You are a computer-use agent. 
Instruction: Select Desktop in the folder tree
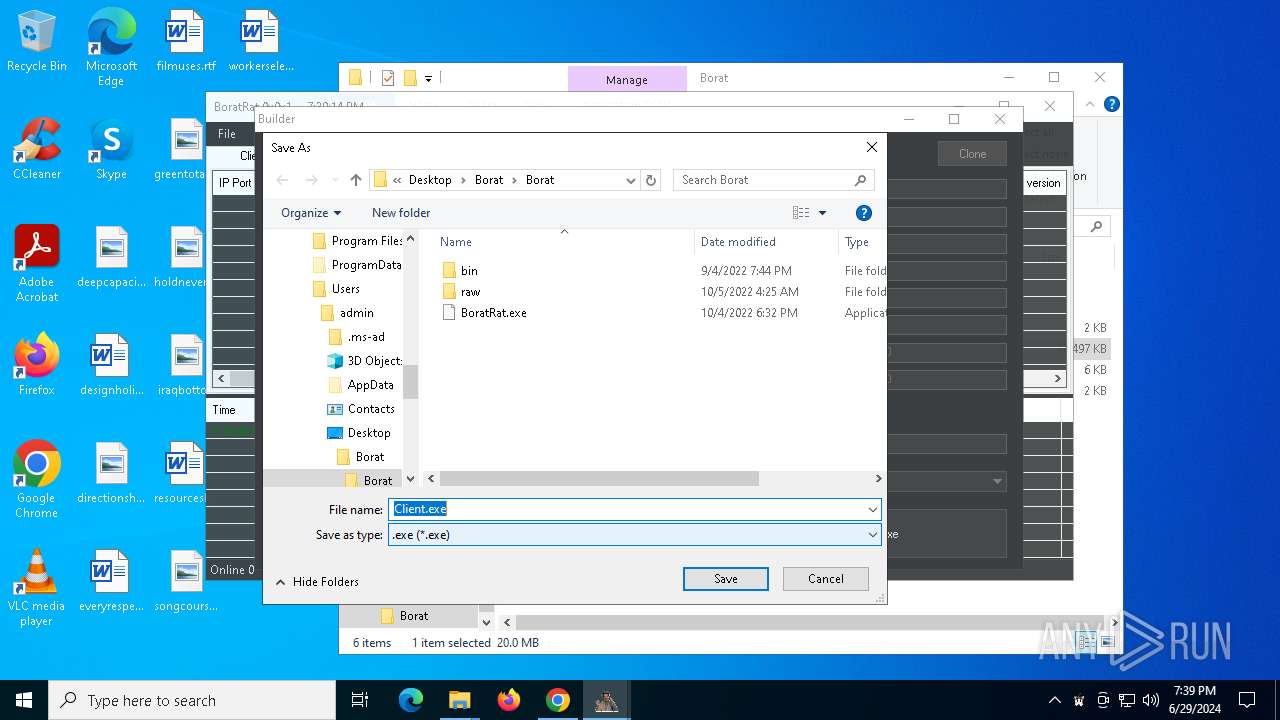click(x=359, y=433)
